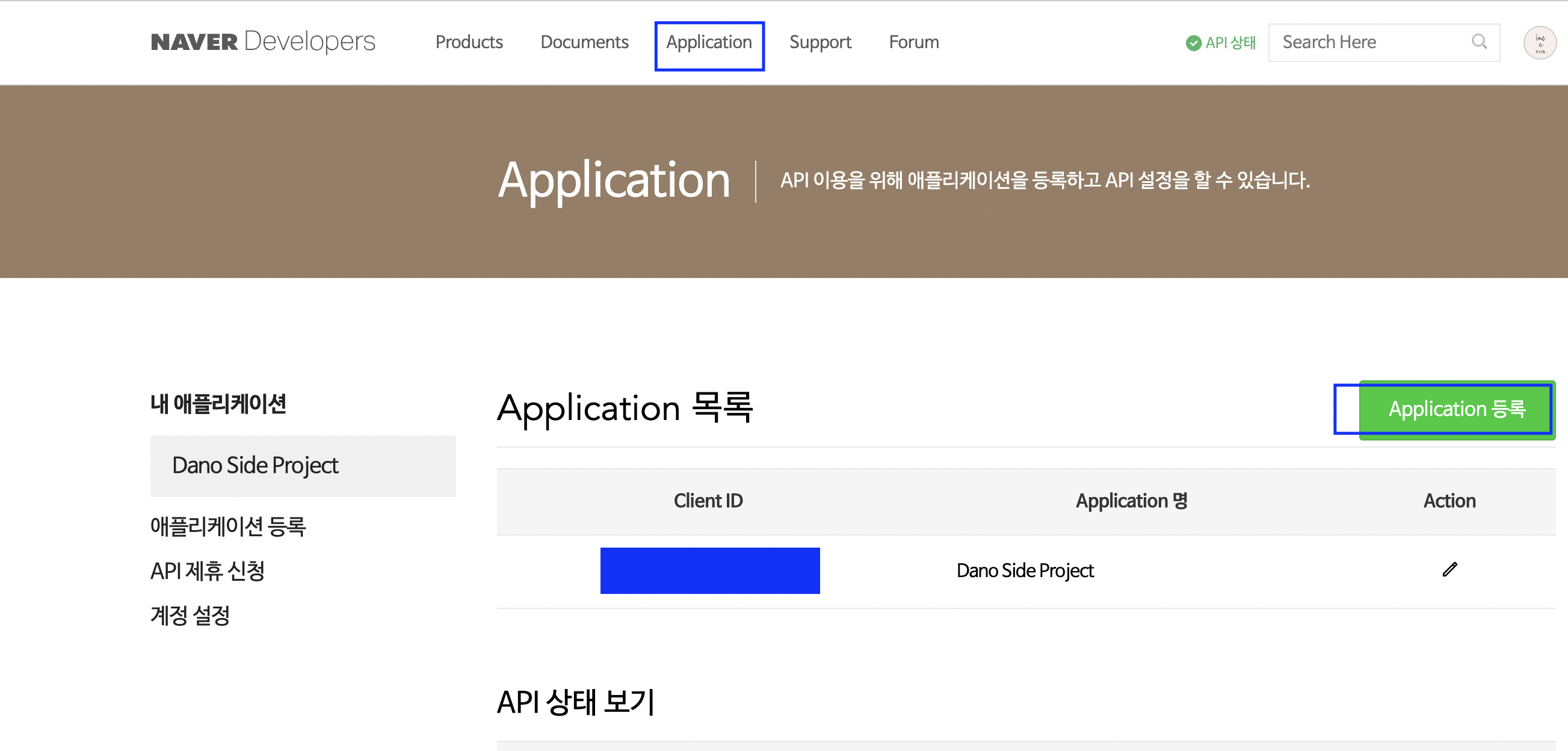Open the Documents menu
Screen dimensions: 1568x751
(x=583, y=41)
